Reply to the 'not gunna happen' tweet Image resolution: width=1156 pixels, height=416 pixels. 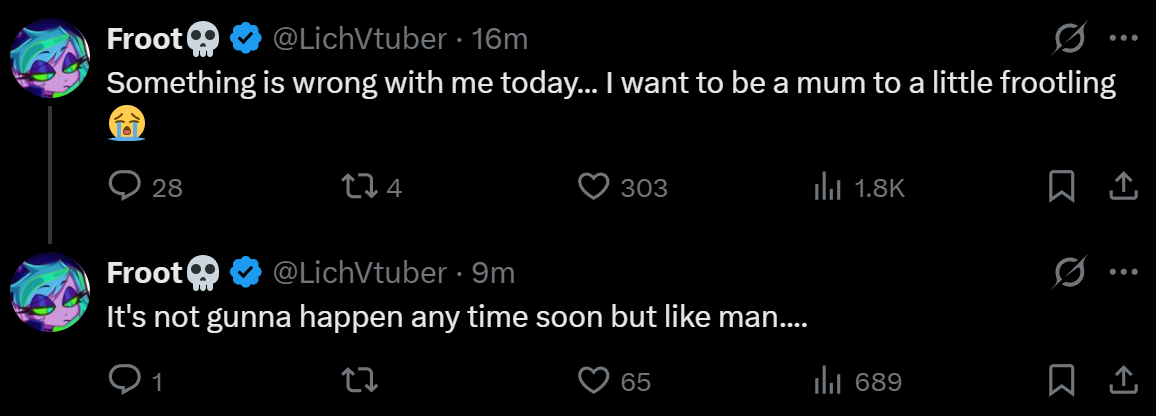(x=124, y=381)
